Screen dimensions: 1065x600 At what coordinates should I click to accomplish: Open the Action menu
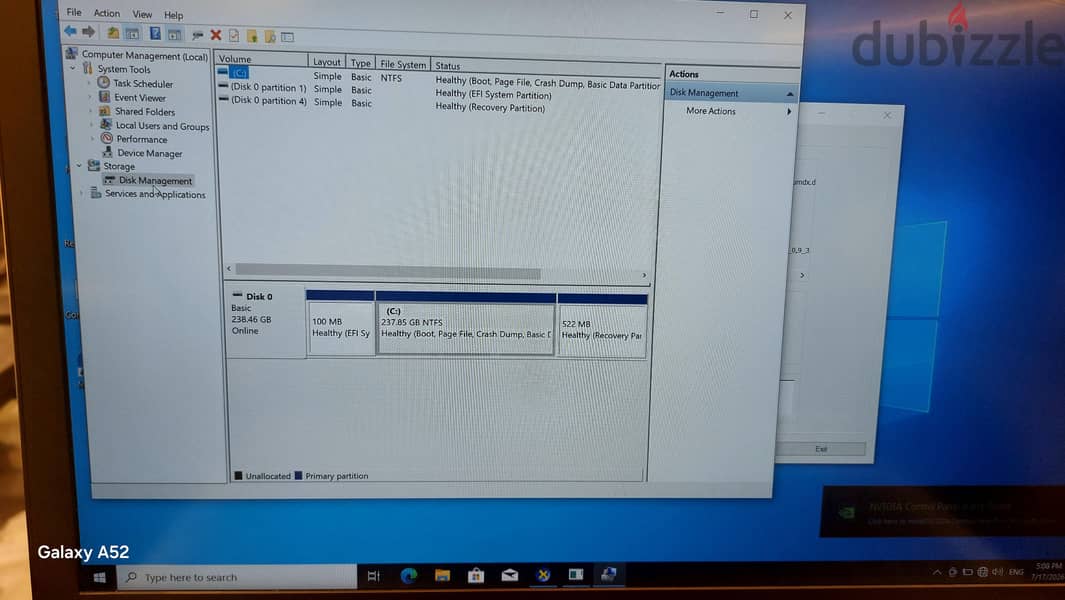pos(107,14)
